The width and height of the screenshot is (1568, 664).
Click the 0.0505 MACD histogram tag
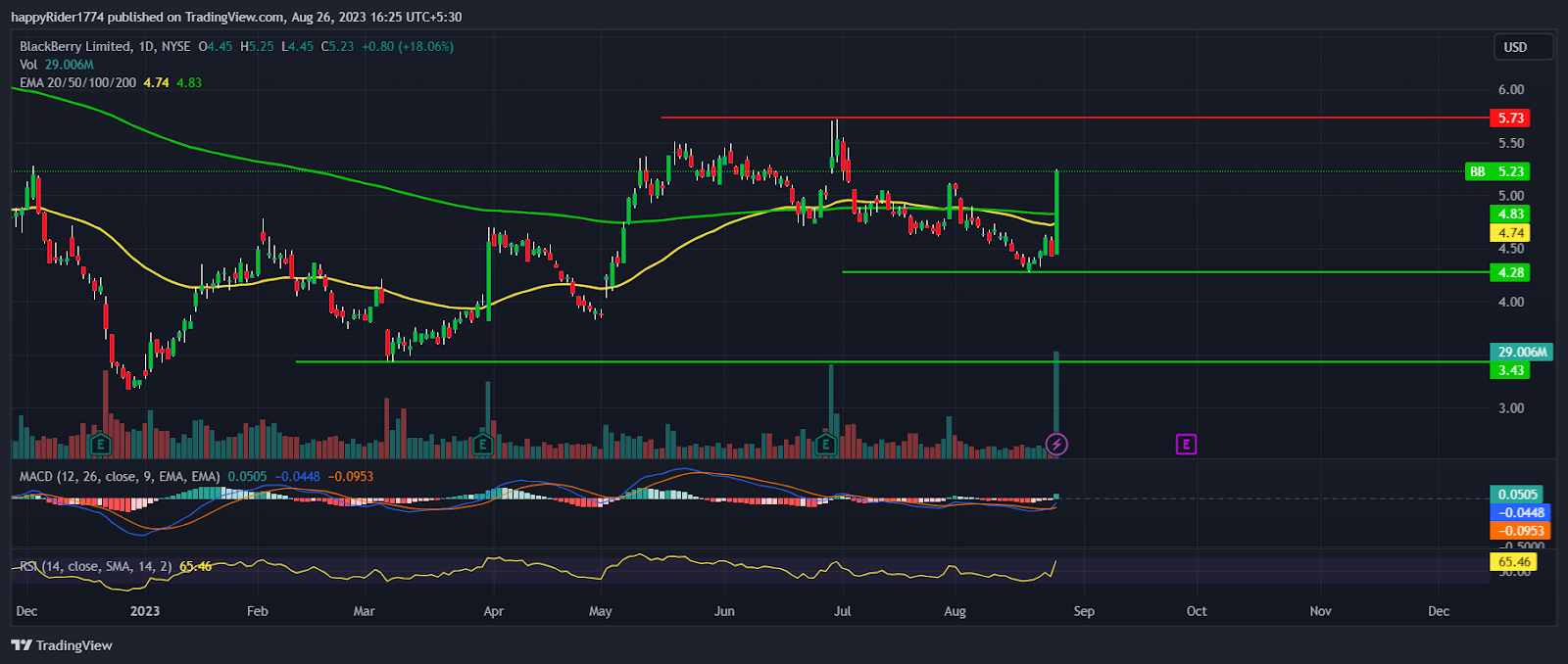click(x=1516, y=495)
